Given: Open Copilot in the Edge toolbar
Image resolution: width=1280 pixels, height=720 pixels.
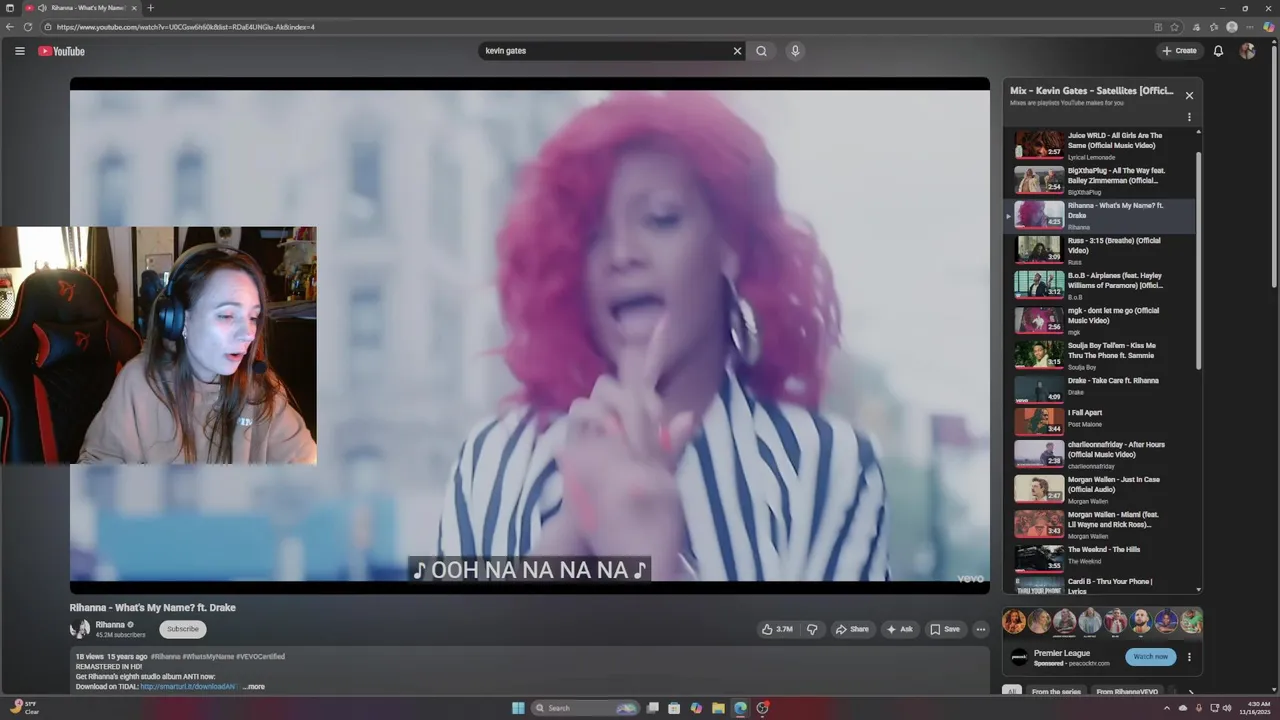Looking at the screenshot, I should click(1269, 27).
